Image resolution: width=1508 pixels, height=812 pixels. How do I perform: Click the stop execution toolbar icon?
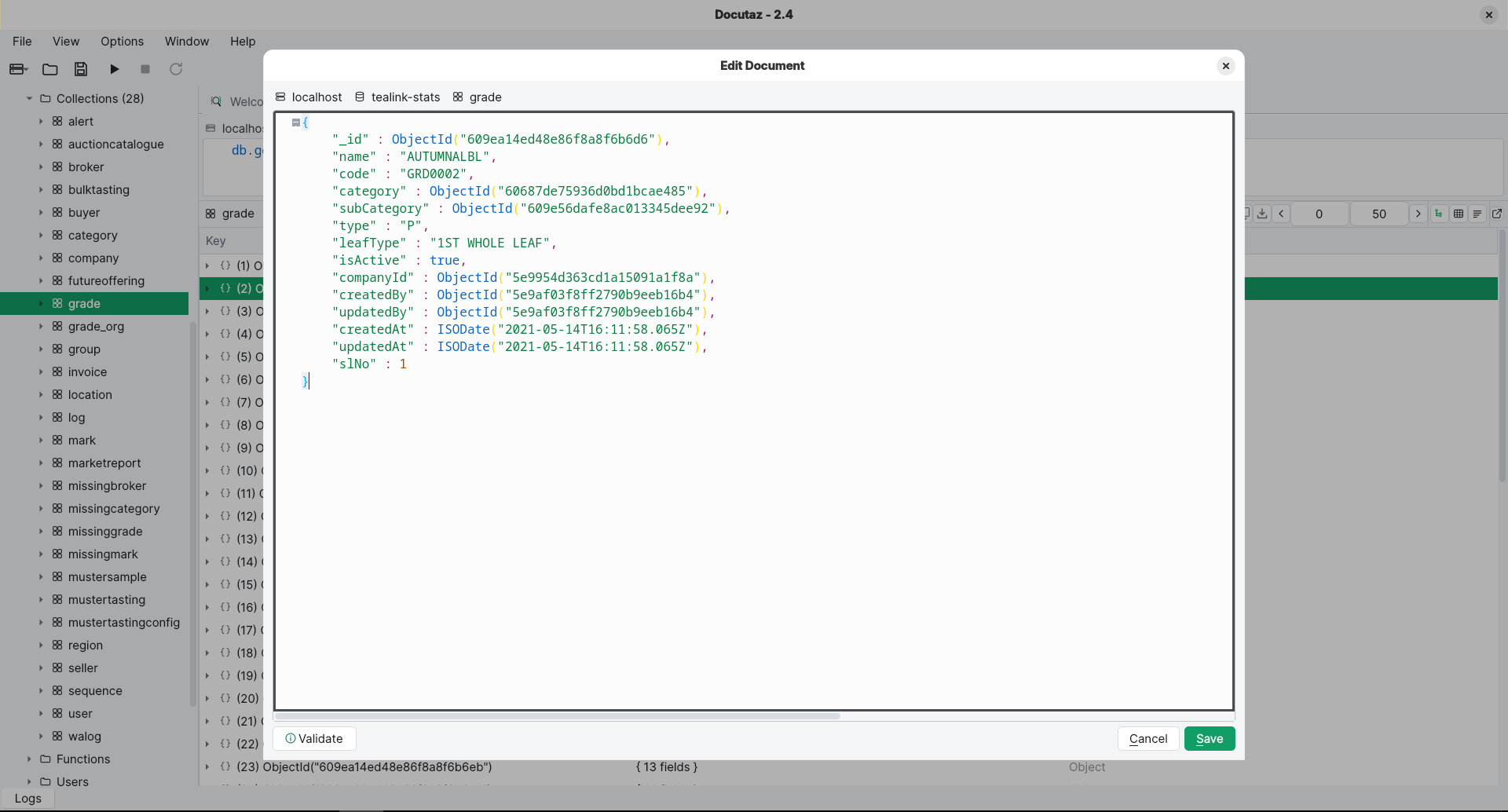pyautogui.click(x=145, y=69)
